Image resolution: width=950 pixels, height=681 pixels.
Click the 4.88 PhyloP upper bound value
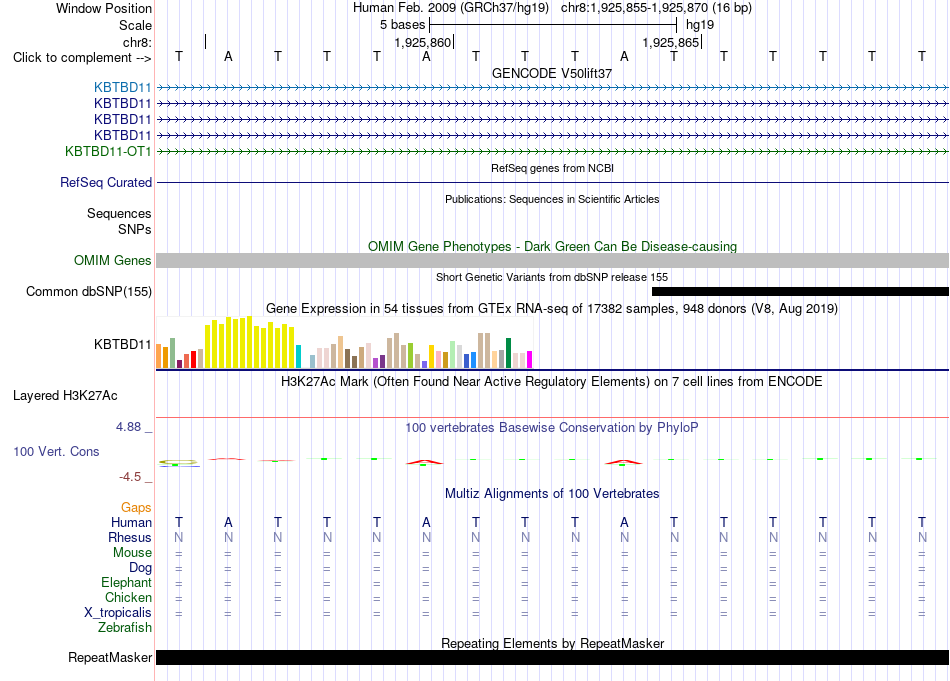[x=128, y=427]
